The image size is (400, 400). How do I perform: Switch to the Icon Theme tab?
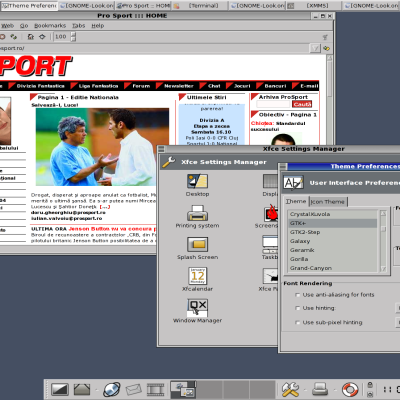click(328, 202)
